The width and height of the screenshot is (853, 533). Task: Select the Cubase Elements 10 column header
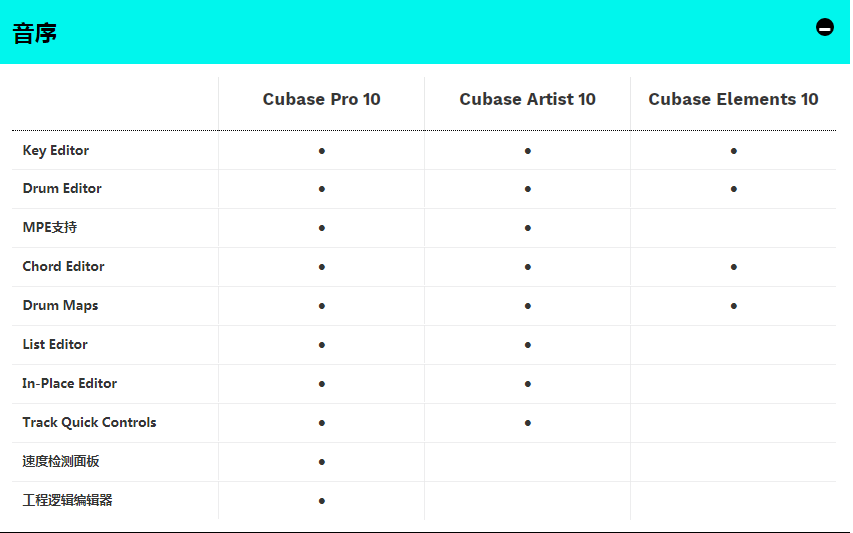[x=733, y=99]
